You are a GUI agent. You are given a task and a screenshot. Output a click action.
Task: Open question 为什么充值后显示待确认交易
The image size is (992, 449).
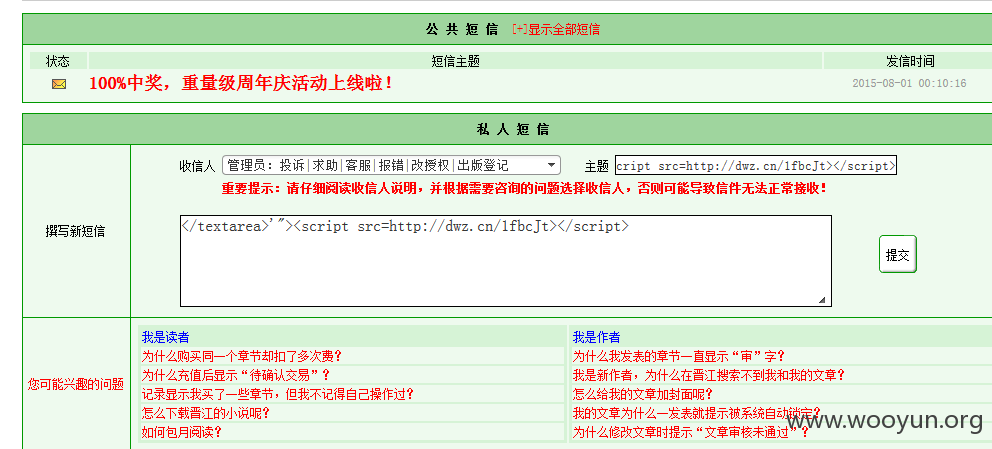click(236, 375)
